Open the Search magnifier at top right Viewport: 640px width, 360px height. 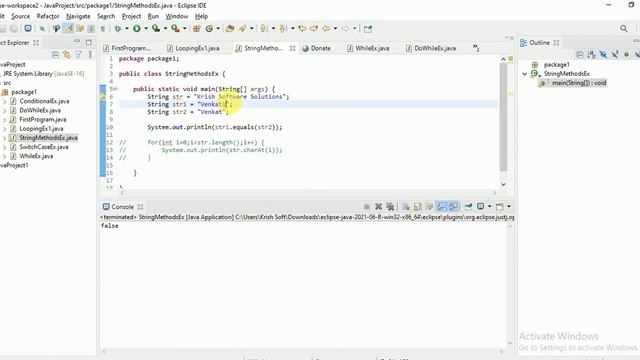[x=624, y=29]
